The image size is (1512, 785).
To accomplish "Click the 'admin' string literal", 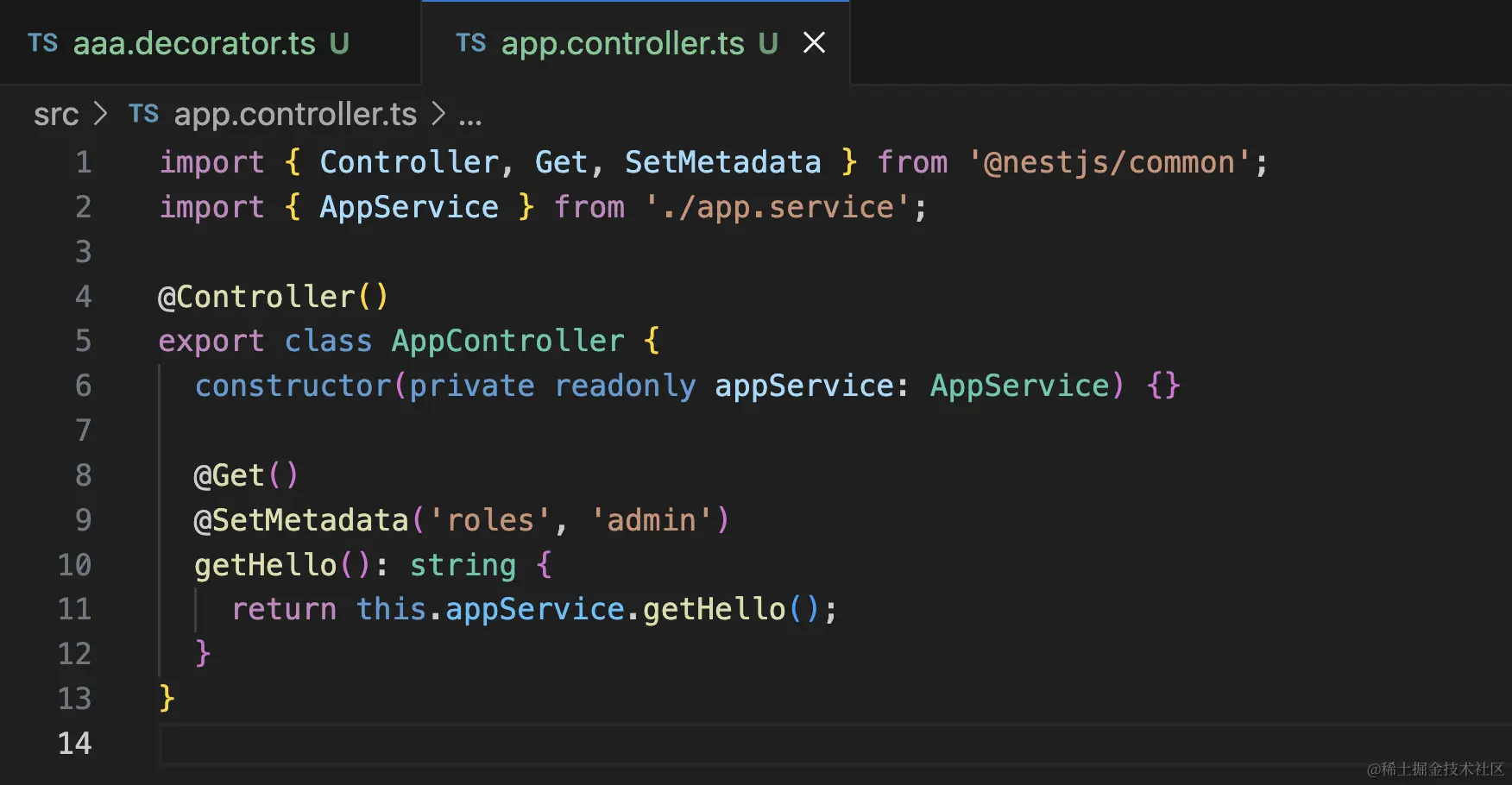I will coord(651,520).
